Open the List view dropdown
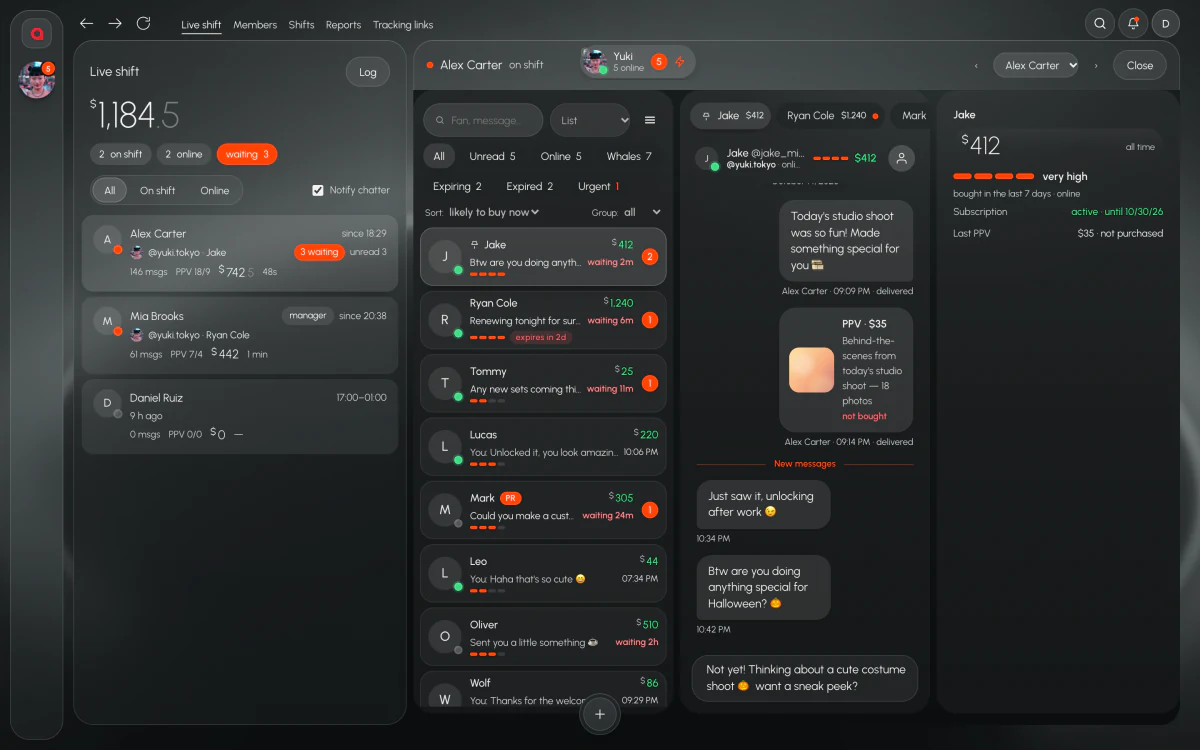Image resolution: width=1200 pixels, height=750 pixels. 590,120
